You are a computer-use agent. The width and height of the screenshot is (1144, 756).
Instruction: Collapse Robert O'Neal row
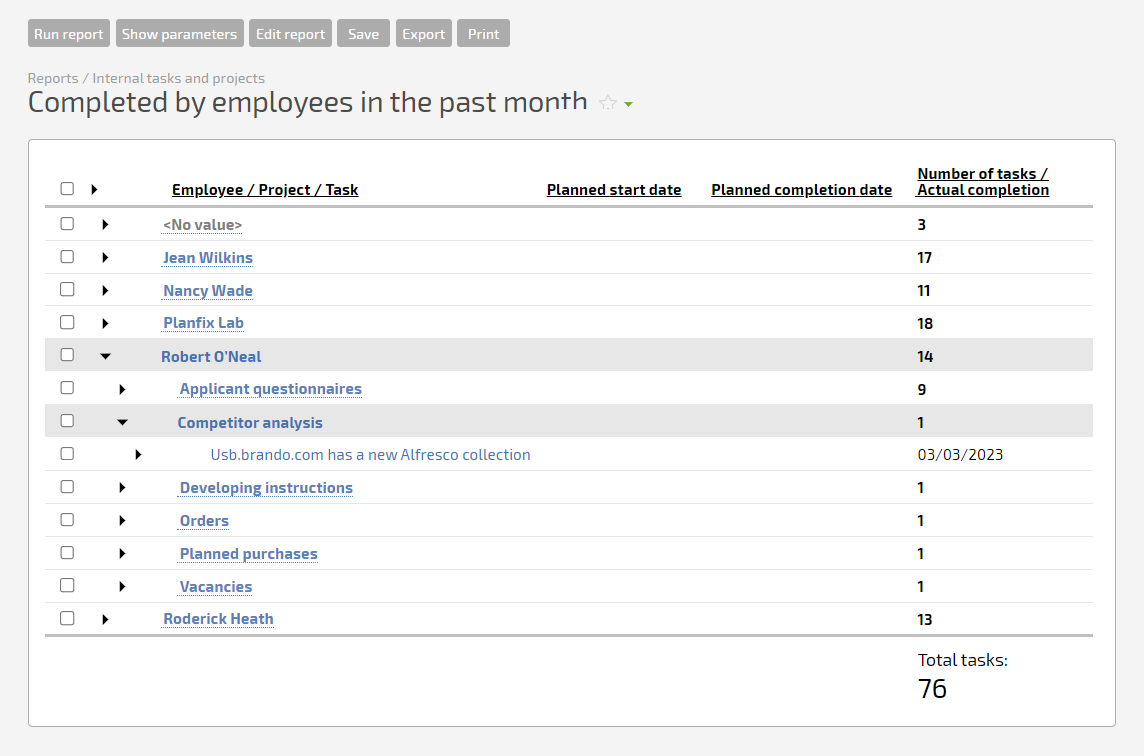click(x=105, y=356)
